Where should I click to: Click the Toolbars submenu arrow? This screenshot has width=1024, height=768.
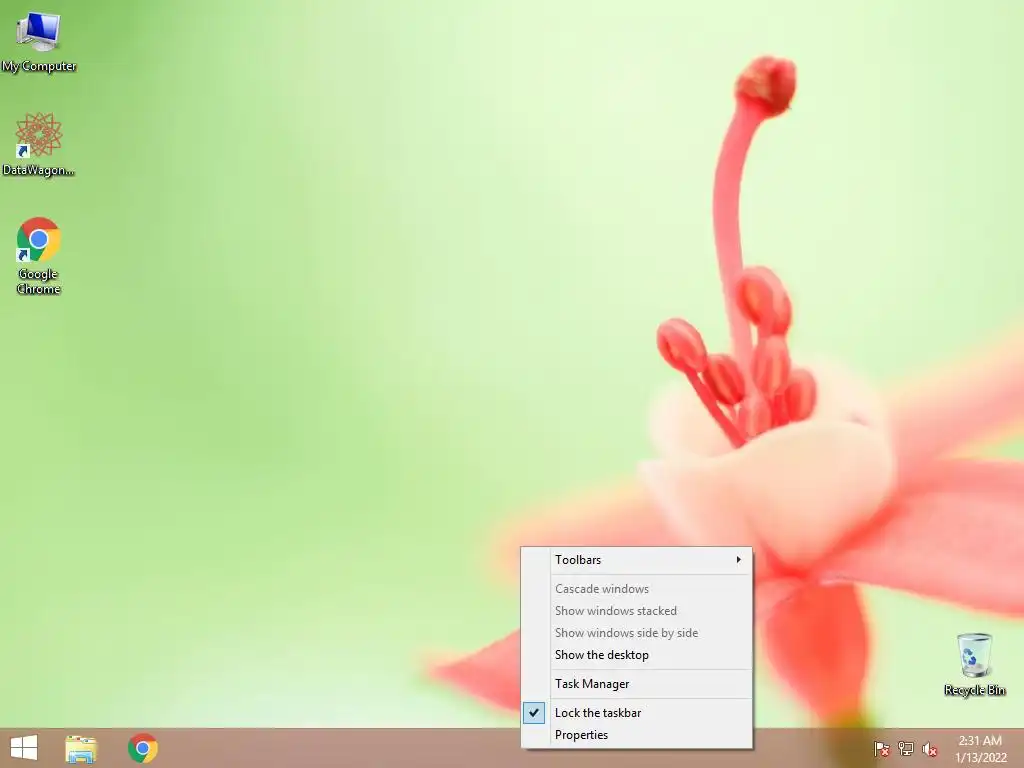pyautogui.click(x=739, y=560)
